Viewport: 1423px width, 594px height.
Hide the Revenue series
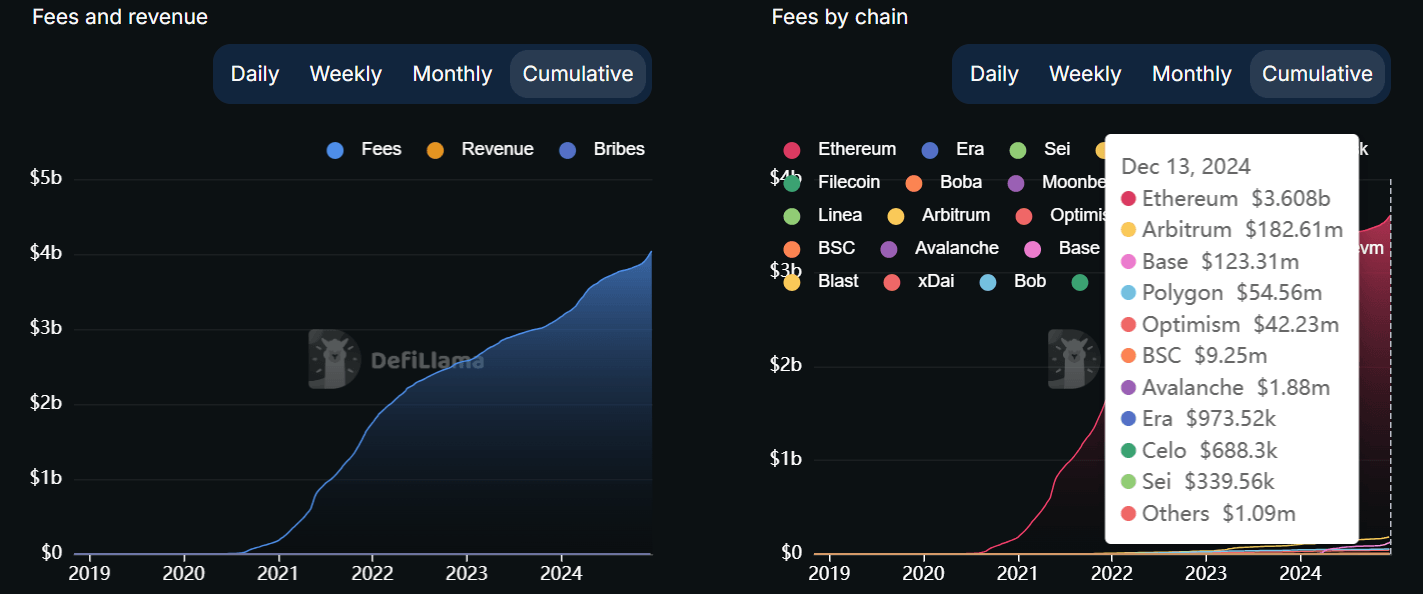click(x=480, y=149)
